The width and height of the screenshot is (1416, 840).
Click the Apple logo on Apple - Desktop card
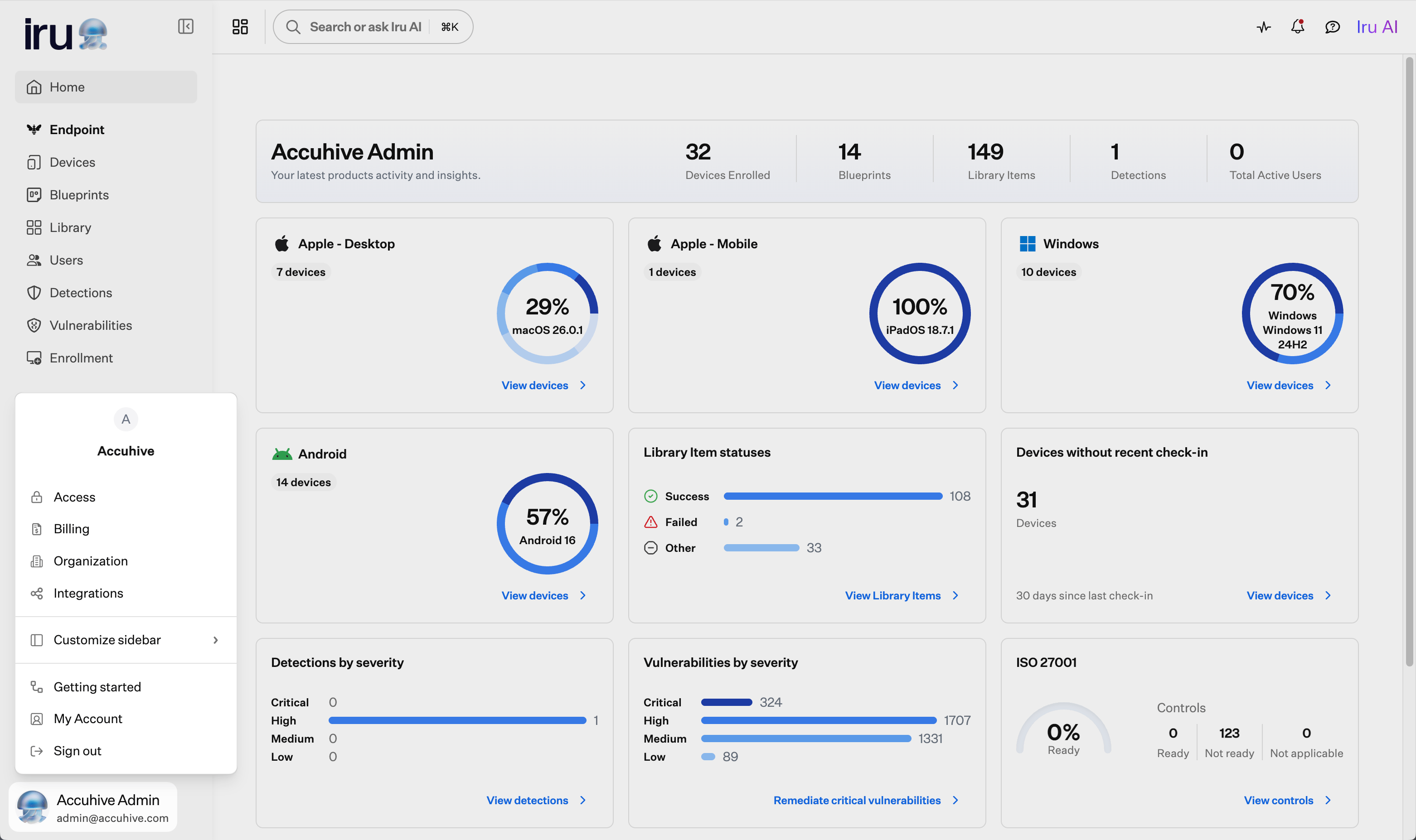(x=282, y=244)
